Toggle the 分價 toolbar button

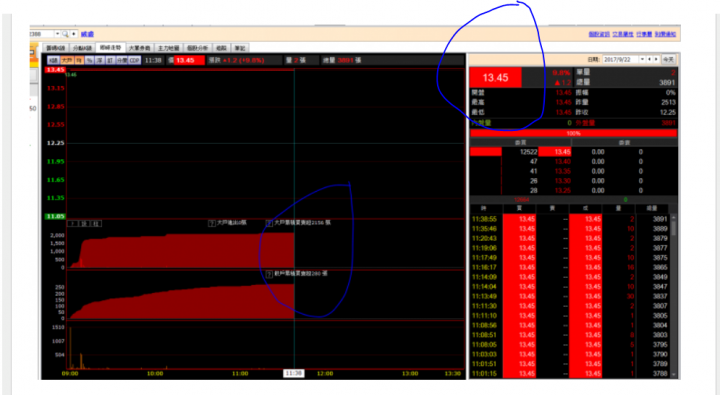pos(122,60)
